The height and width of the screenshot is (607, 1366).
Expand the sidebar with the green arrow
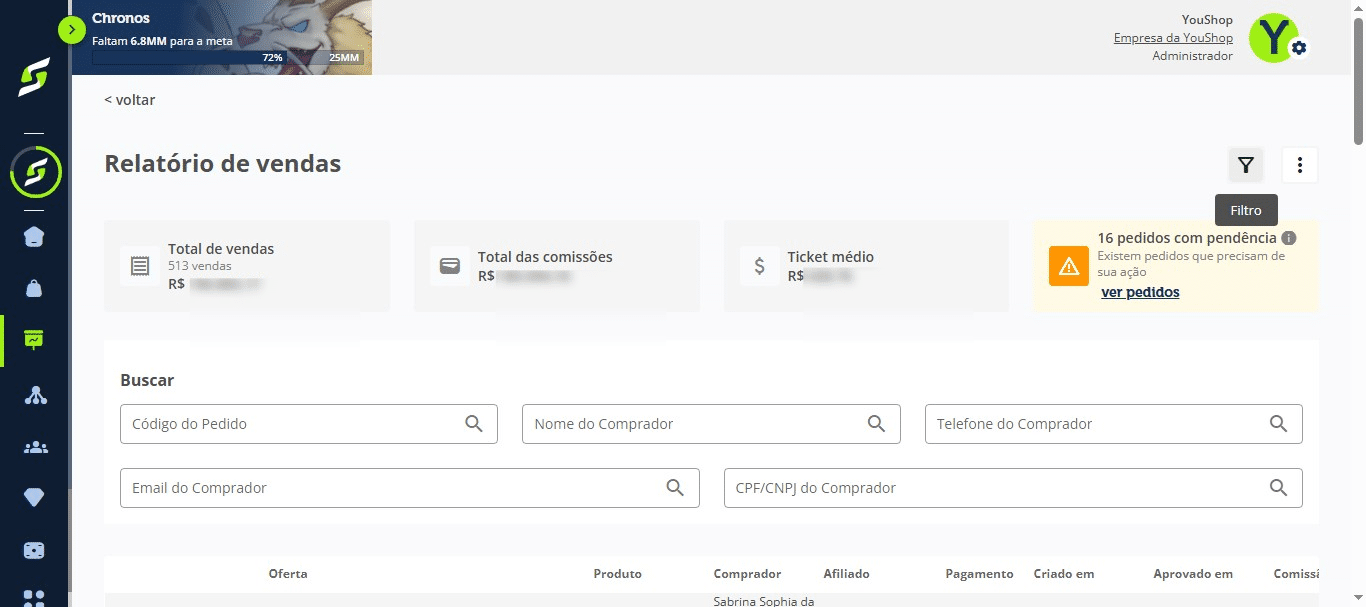pyautogui.click(x=72, y=30)
